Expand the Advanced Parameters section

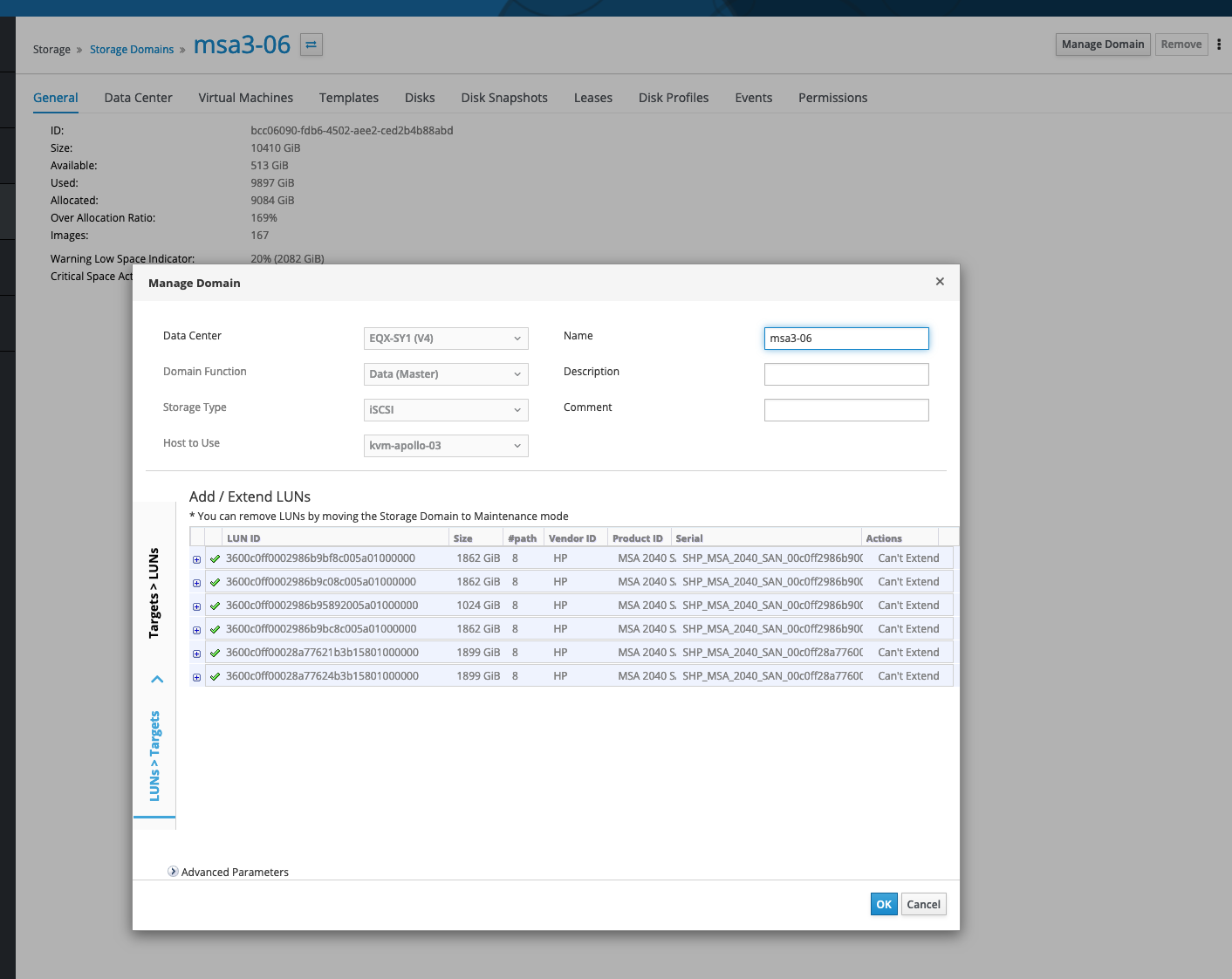point(173,872)
